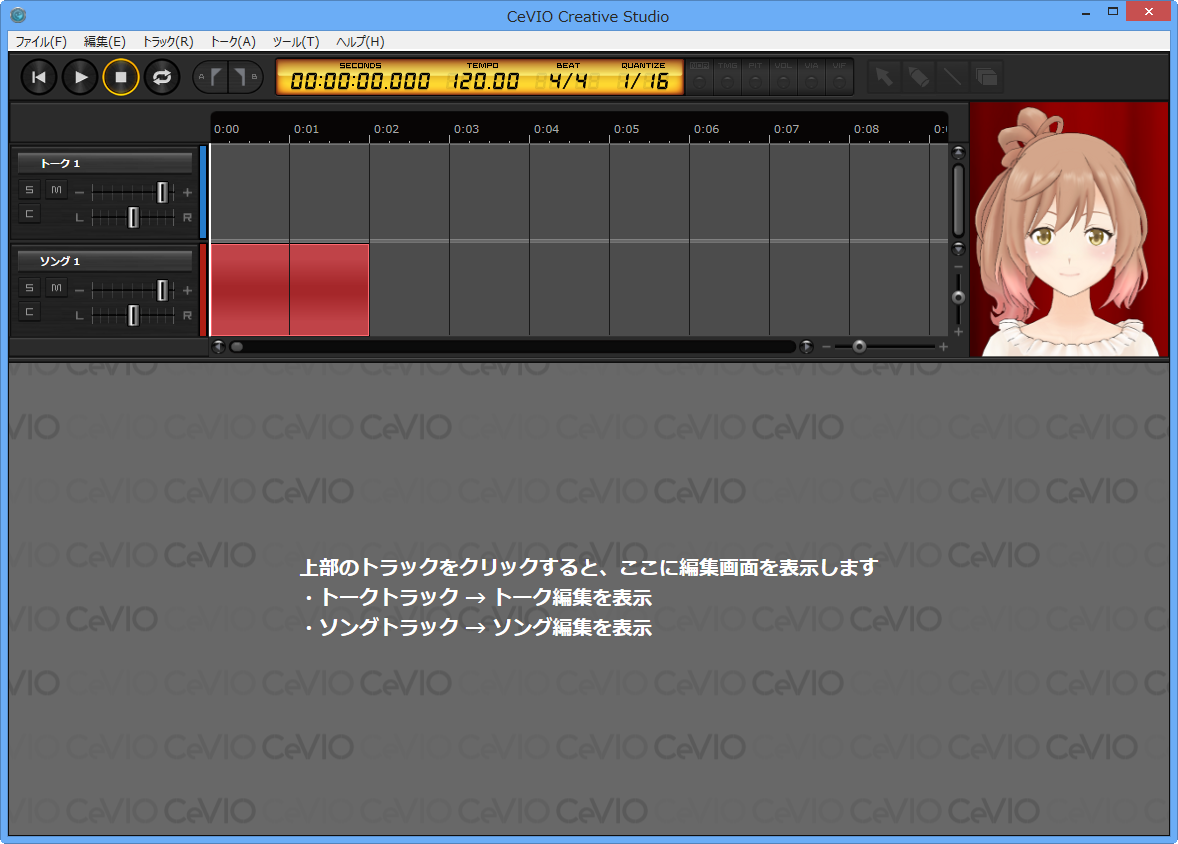Open the ファイル(F) menu
The width and height of the screenshot is (1178, 844).
click(41, 42)
